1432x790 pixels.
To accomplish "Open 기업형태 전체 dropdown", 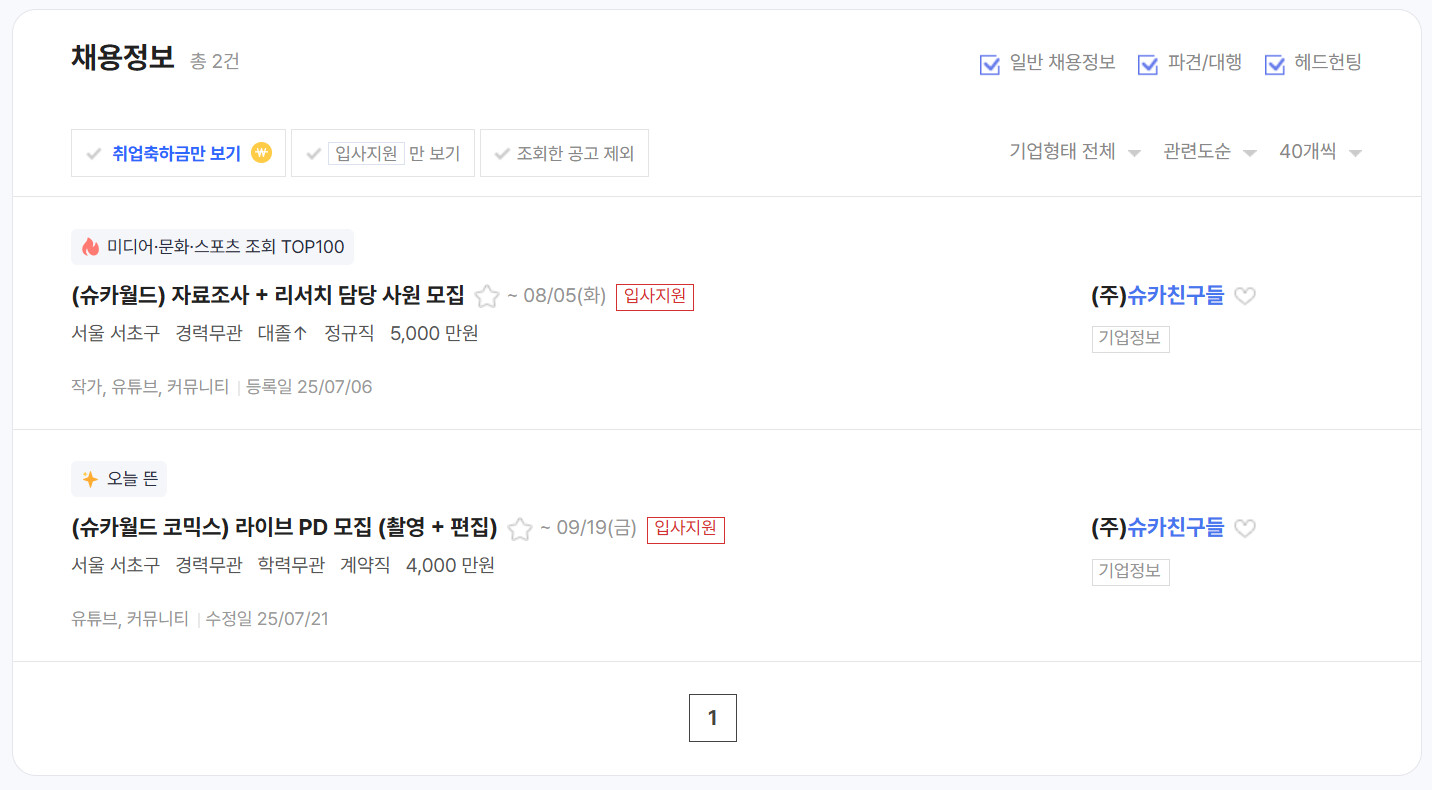I will click(1075, 153).
